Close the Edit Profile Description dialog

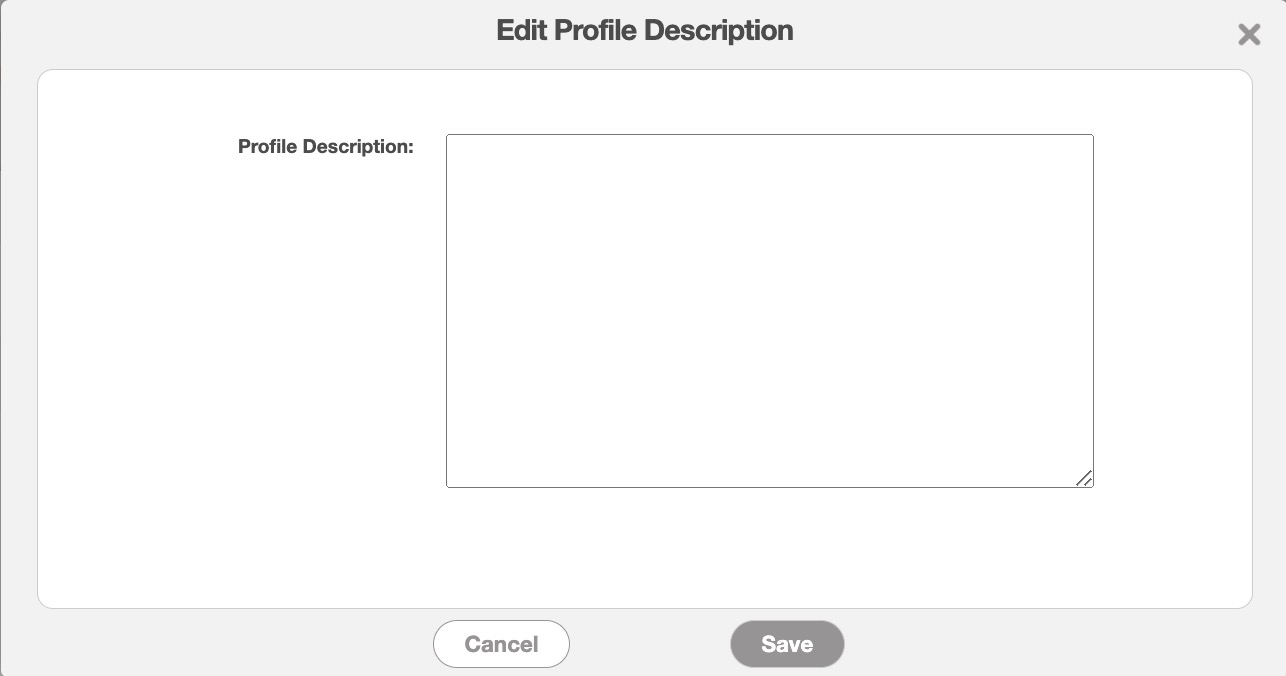click(1249, 35)
